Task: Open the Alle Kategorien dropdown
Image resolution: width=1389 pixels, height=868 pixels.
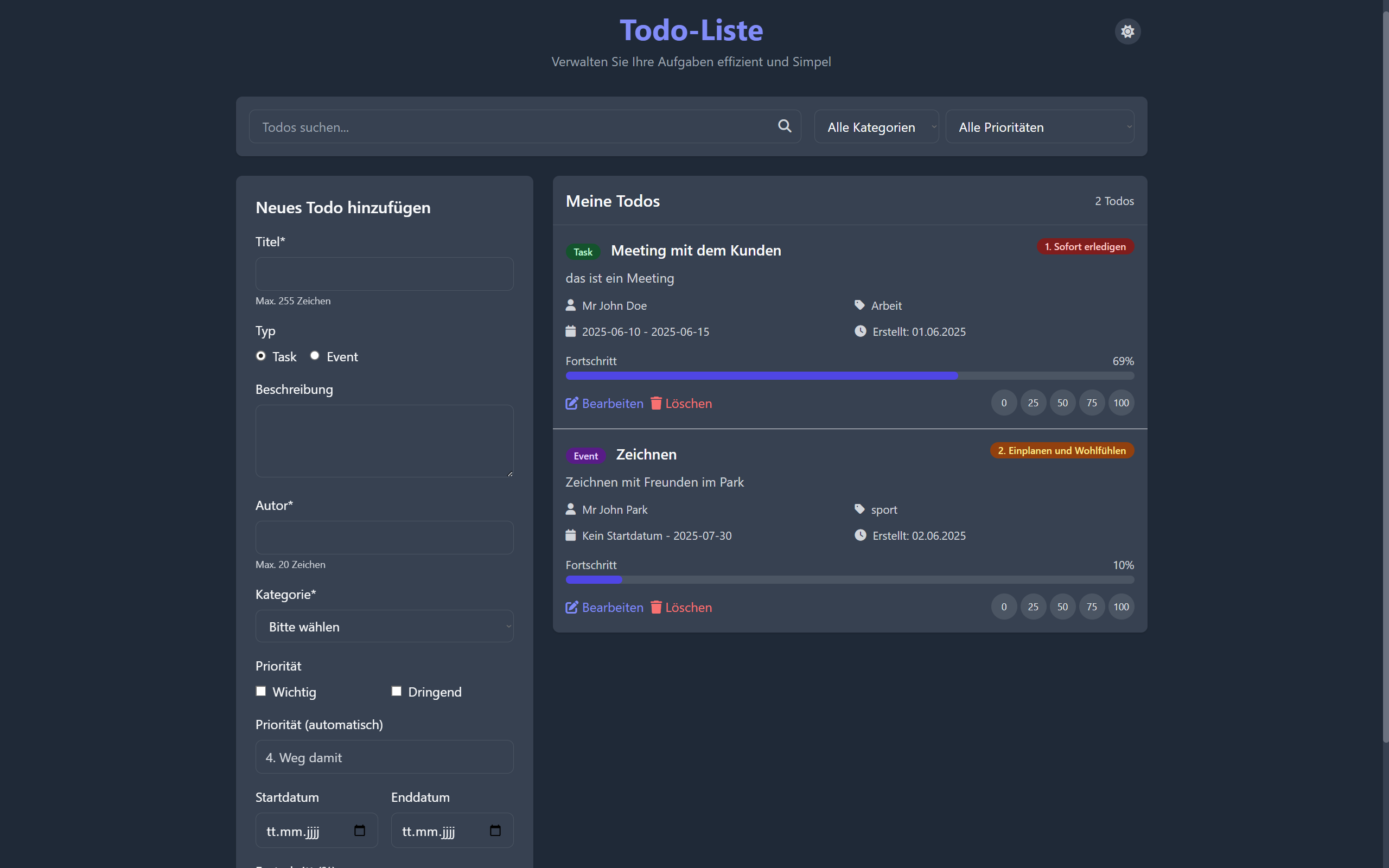Action: [876, 126]
